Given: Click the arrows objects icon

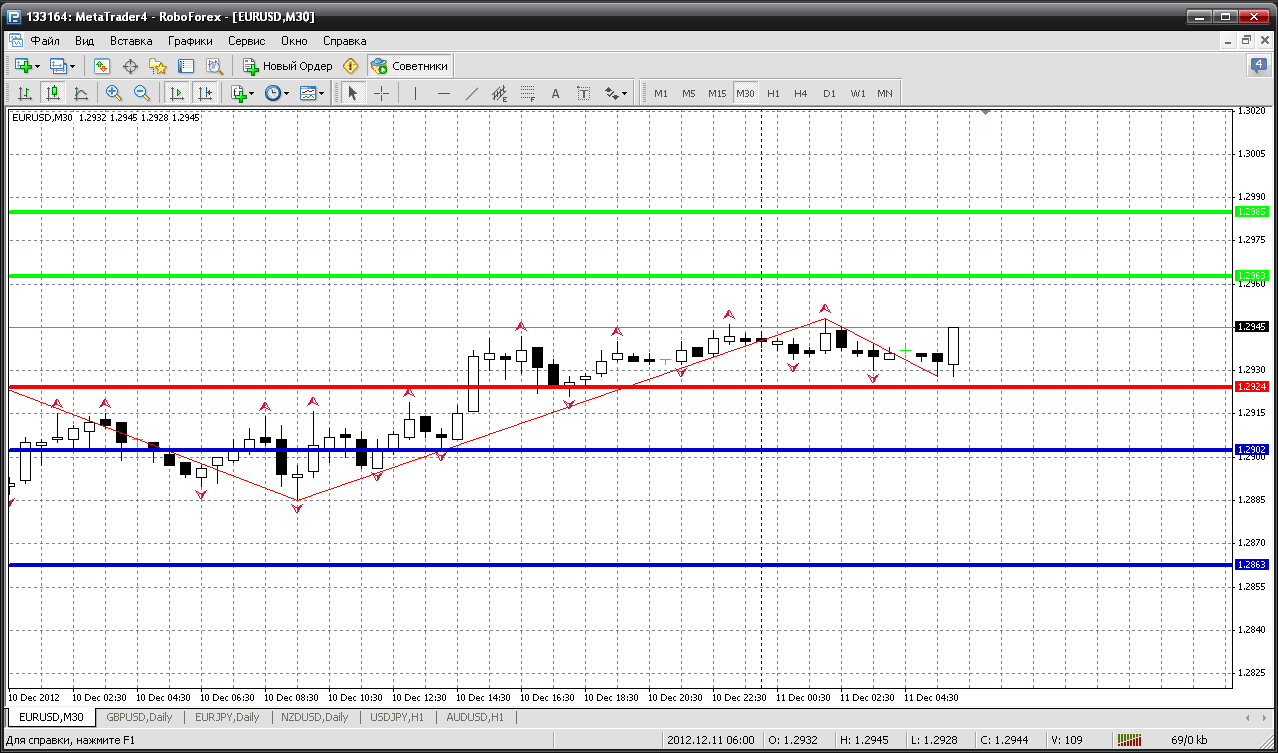Looking at the screenshot, I should [610, 93].
